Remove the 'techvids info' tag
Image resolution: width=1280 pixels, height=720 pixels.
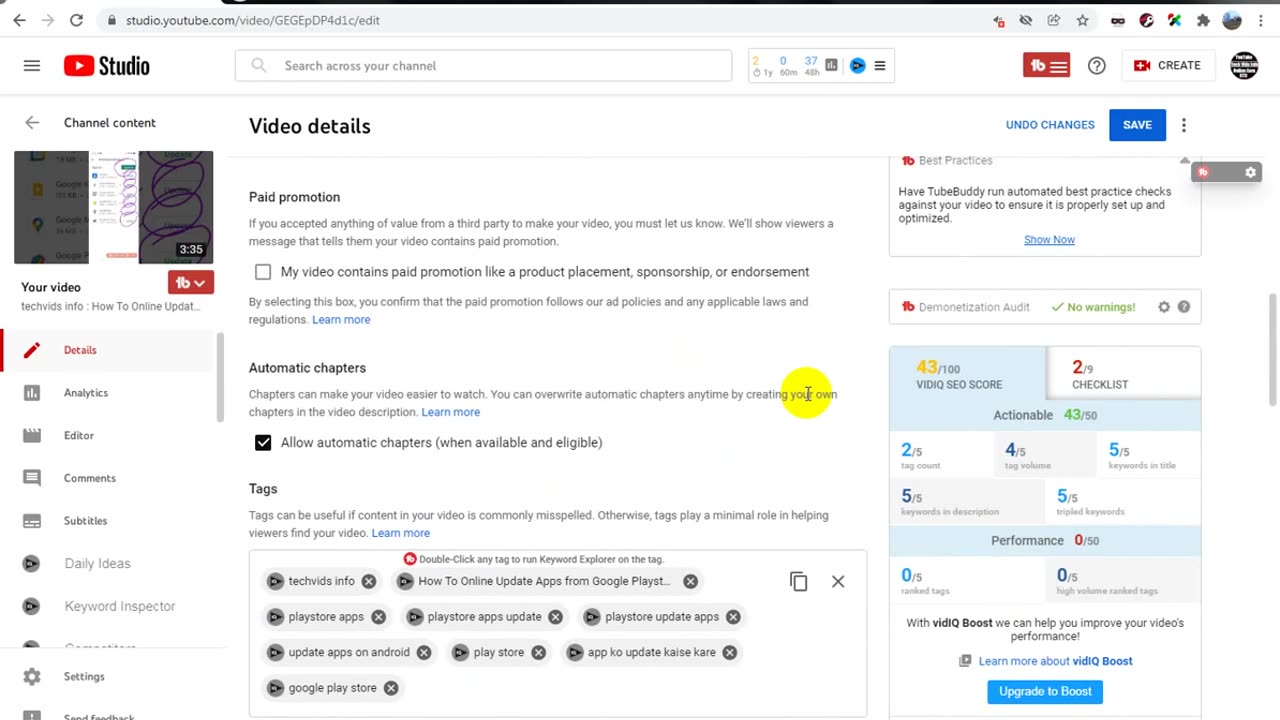[x=369, y=581]
